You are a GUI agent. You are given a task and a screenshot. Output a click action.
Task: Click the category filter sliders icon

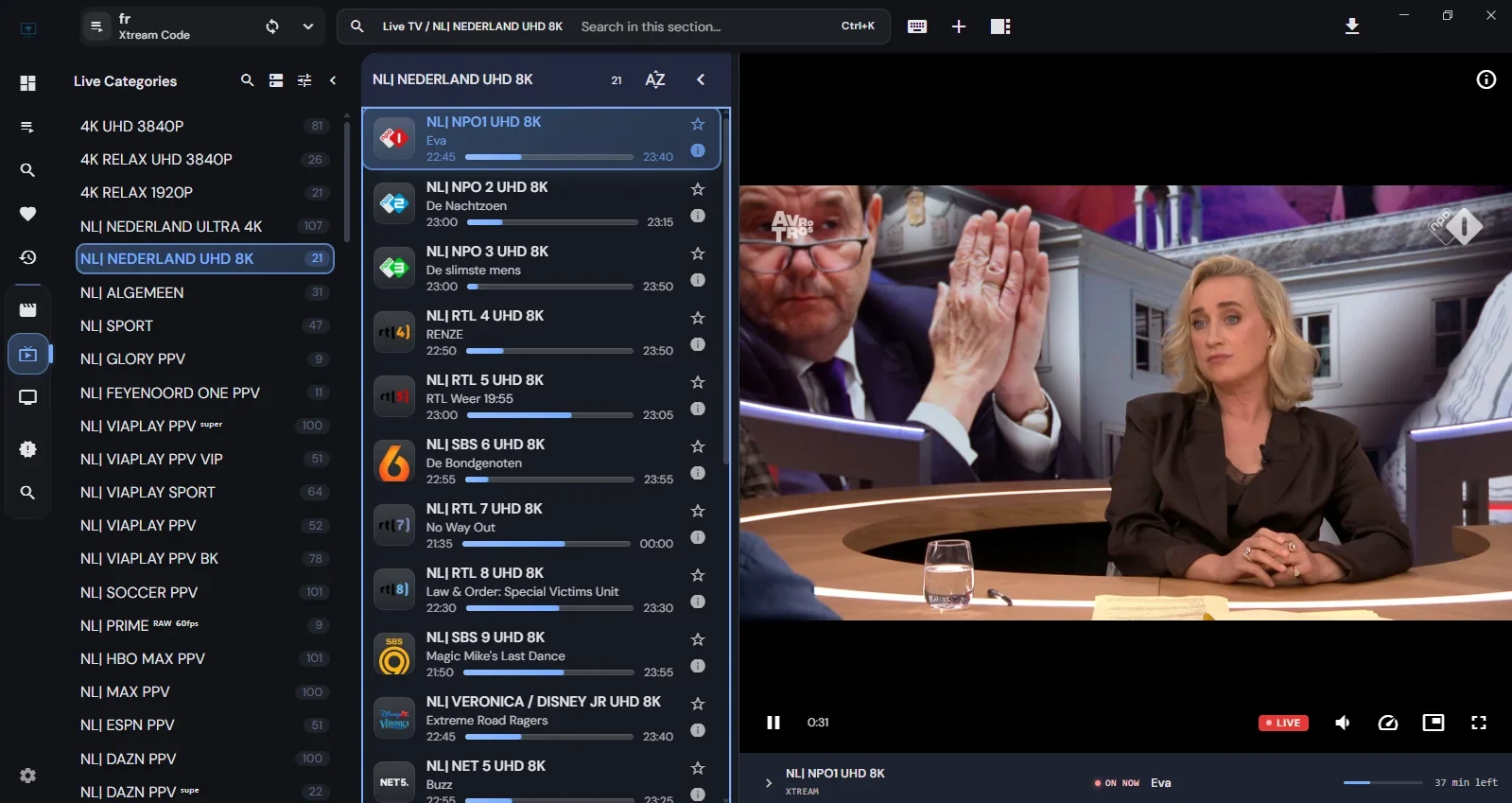[x=304, y=80]
